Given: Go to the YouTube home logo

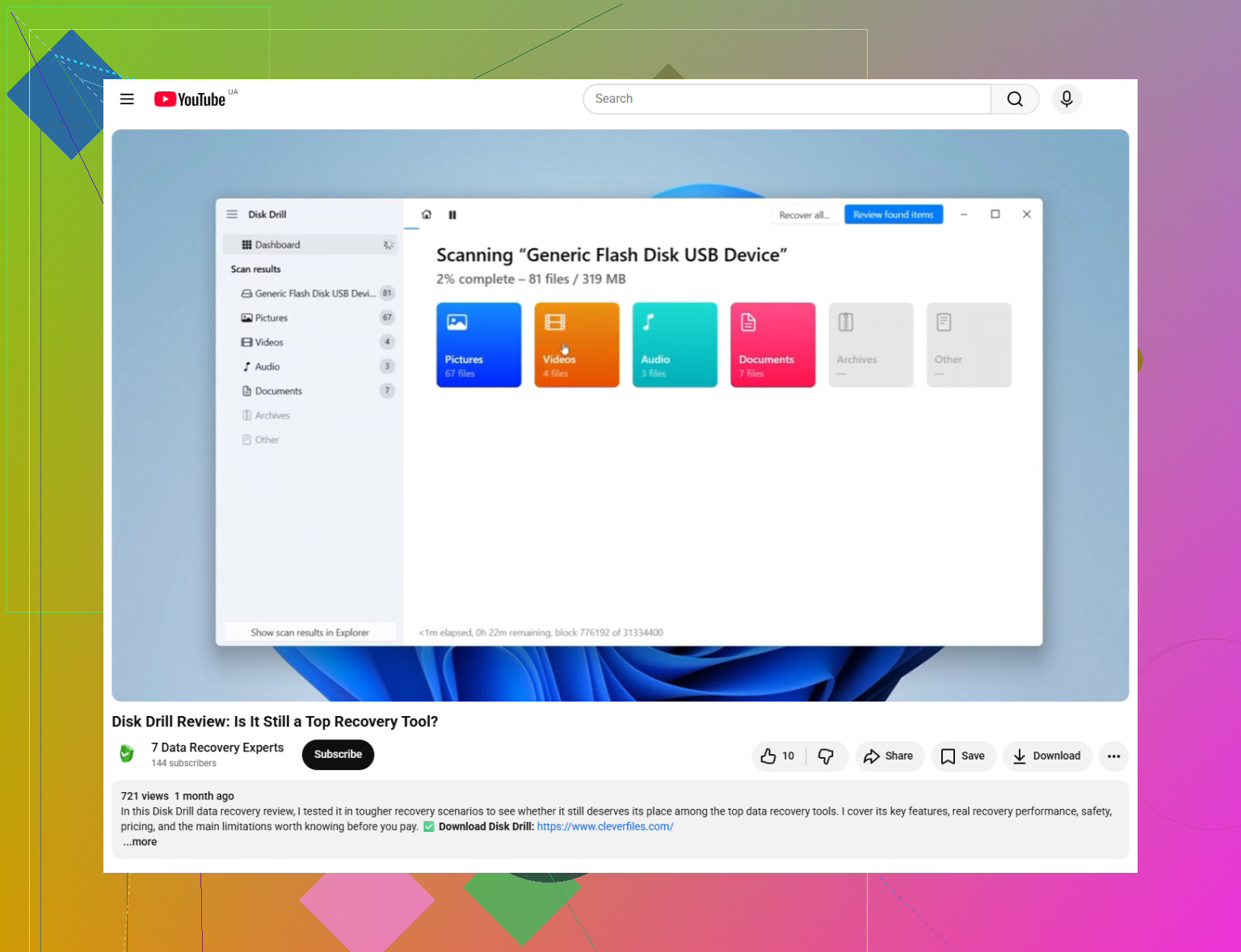Looking at the screenshot, I should [x=190, y=99].
